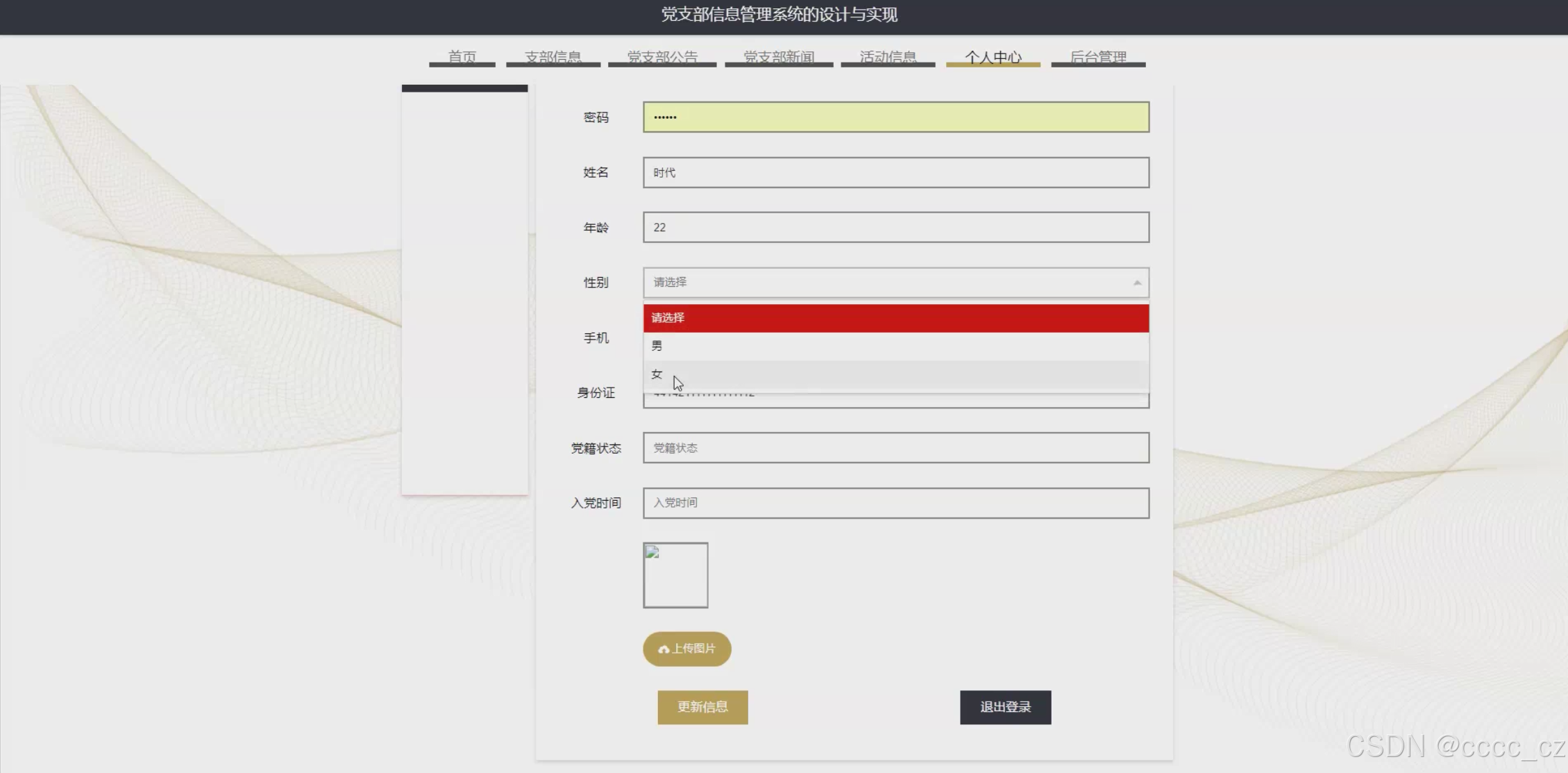Collapse the 性别 dropdown arrow

(1136, 283)
